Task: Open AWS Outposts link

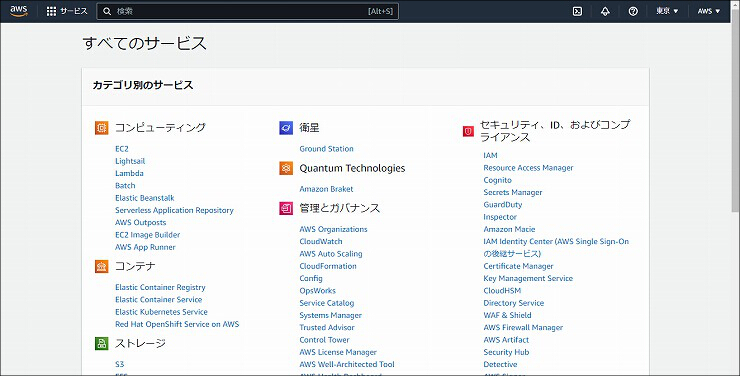Action: [x=141, y=222]
